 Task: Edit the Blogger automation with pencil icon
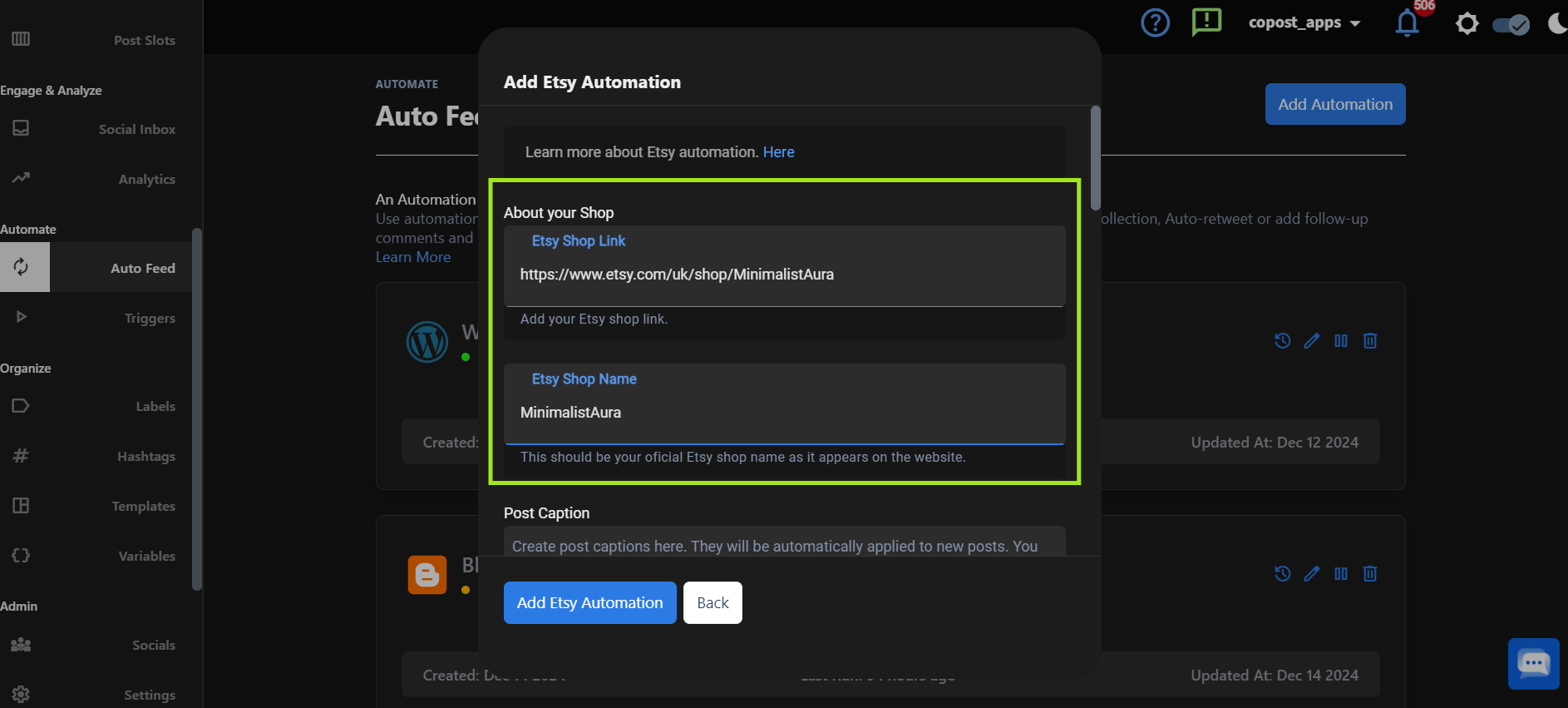[x=1312, y=573]
